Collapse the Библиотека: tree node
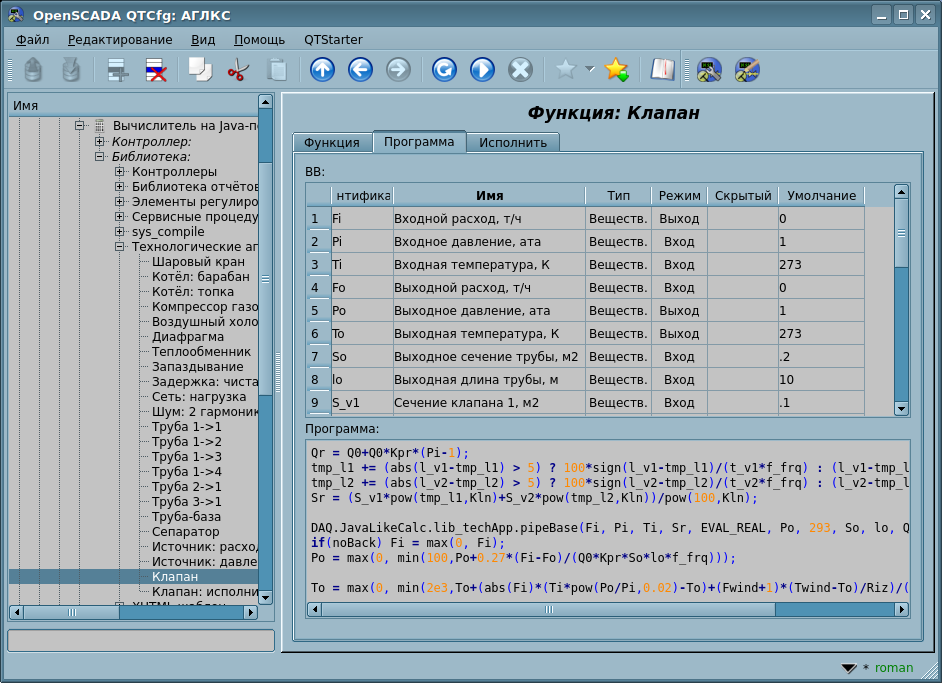 [100, 156]
